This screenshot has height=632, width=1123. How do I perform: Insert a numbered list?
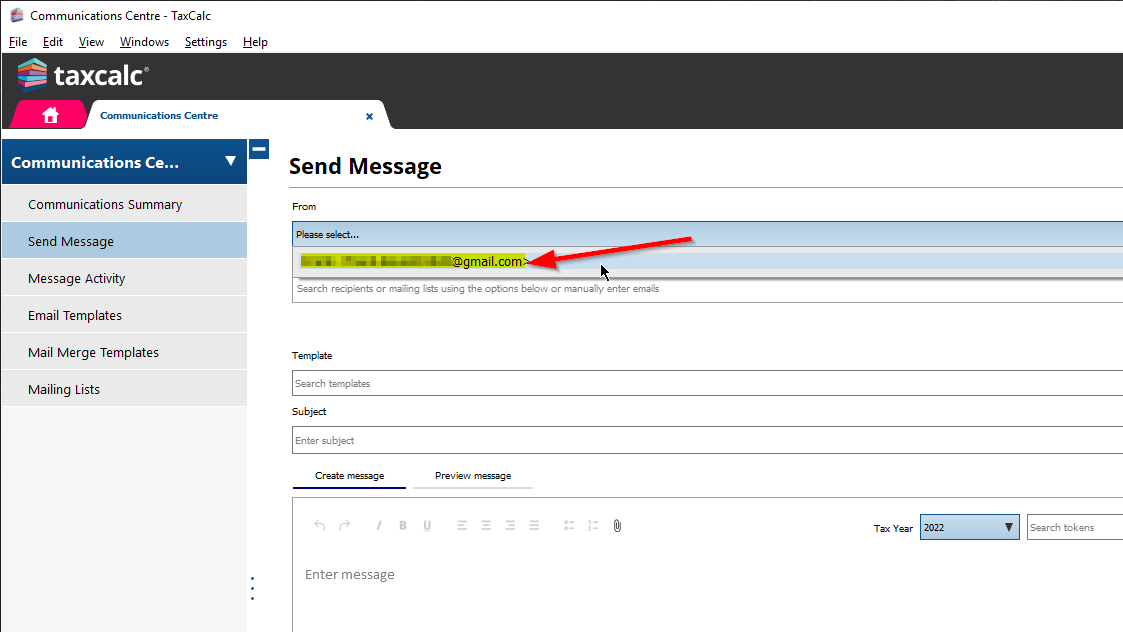[593, 525]
